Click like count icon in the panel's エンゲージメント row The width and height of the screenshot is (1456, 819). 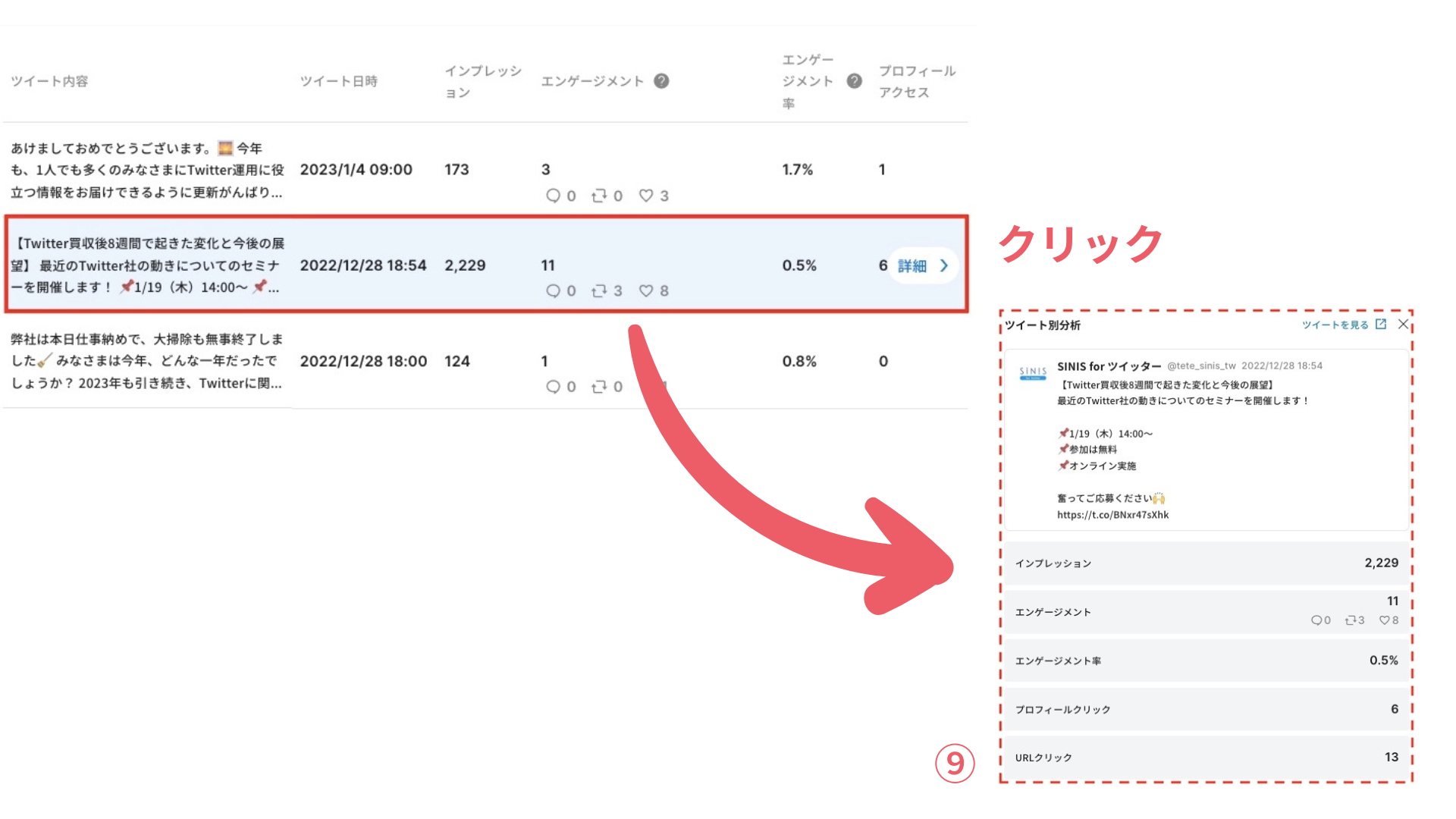1384,620
